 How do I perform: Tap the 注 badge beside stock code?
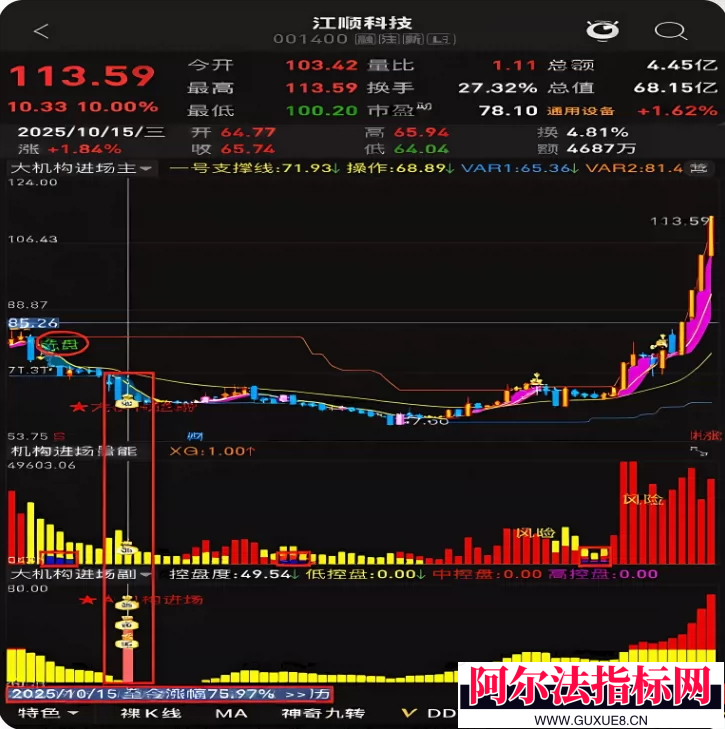coord(389,39)
